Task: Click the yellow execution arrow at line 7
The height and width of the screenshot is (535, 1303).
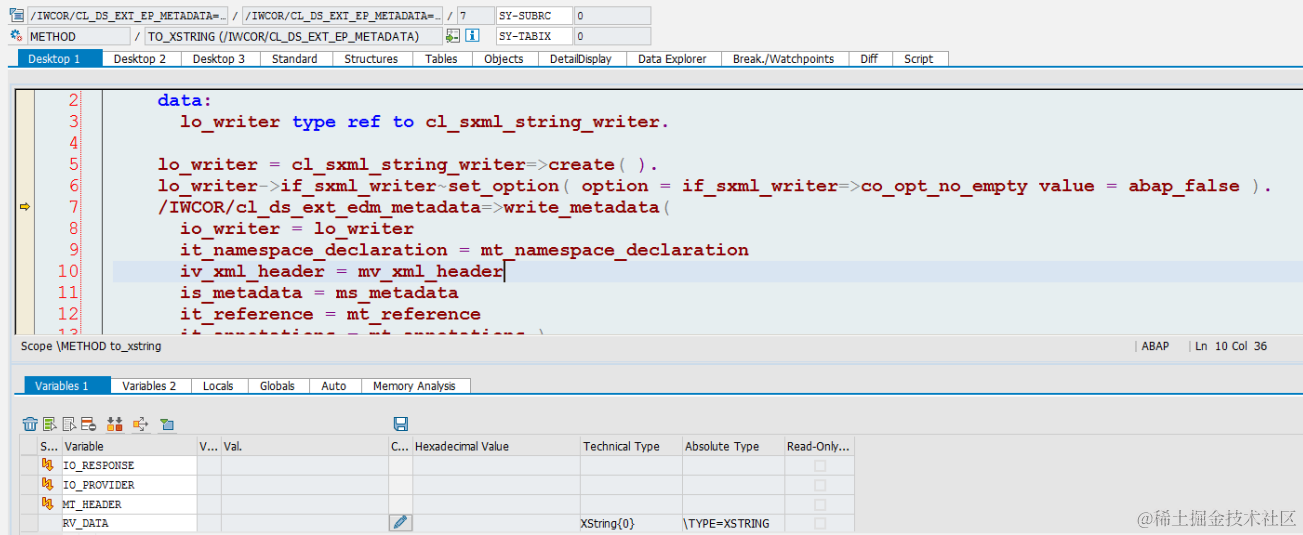Action: [25, 207]
